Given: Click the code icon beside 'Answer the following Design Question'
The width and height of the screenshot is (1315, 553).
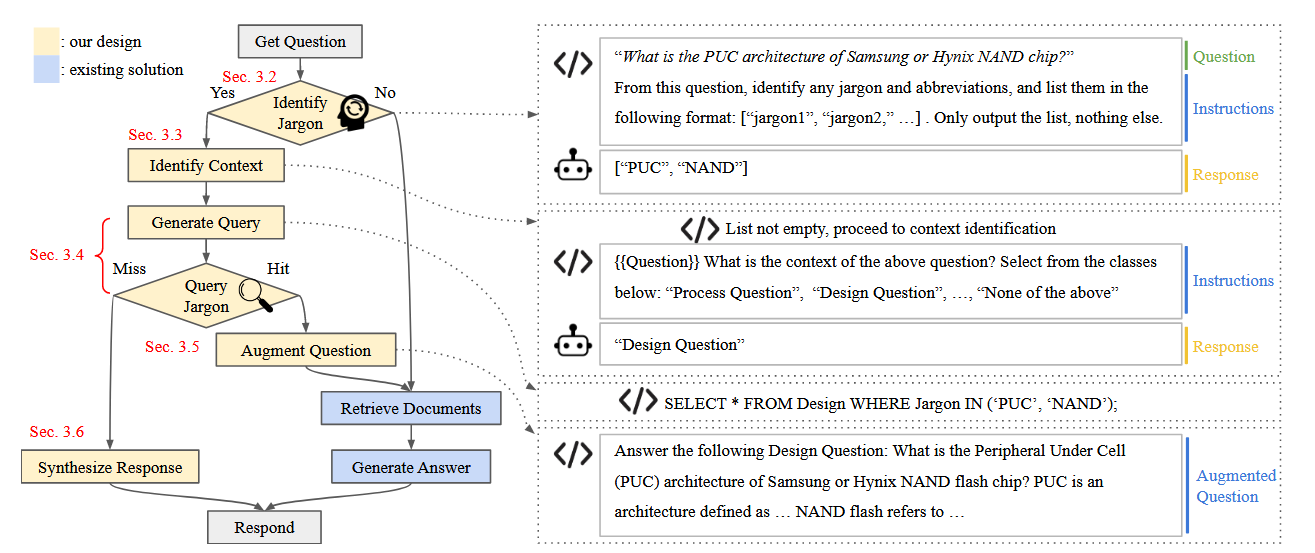Looking at the screenshot, I should point(572,454).
